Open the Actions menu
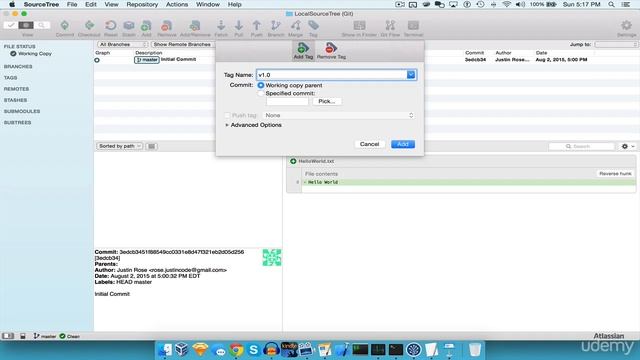 [177, 4]
